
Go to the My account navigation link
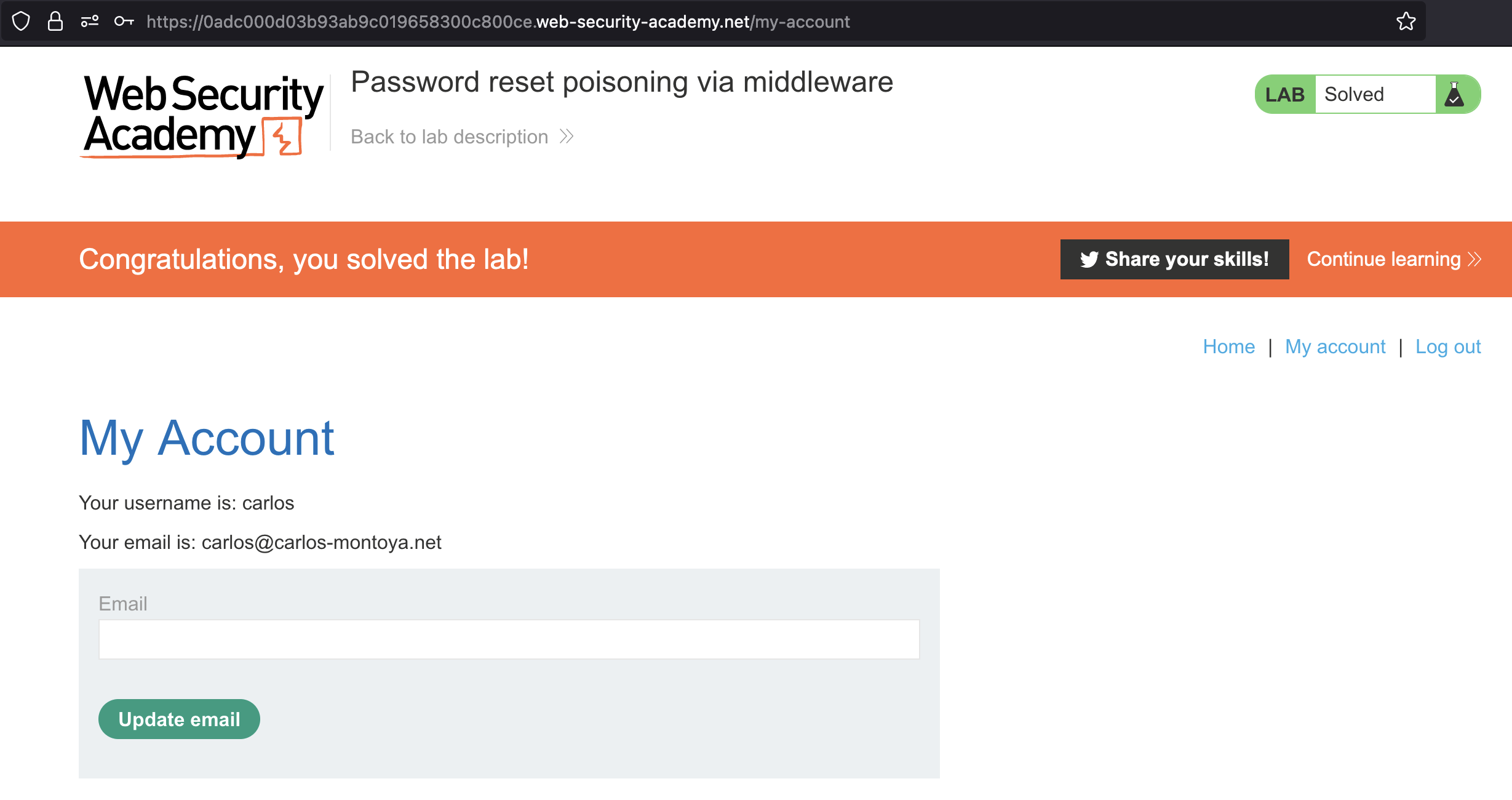(x=1335, y=347)
